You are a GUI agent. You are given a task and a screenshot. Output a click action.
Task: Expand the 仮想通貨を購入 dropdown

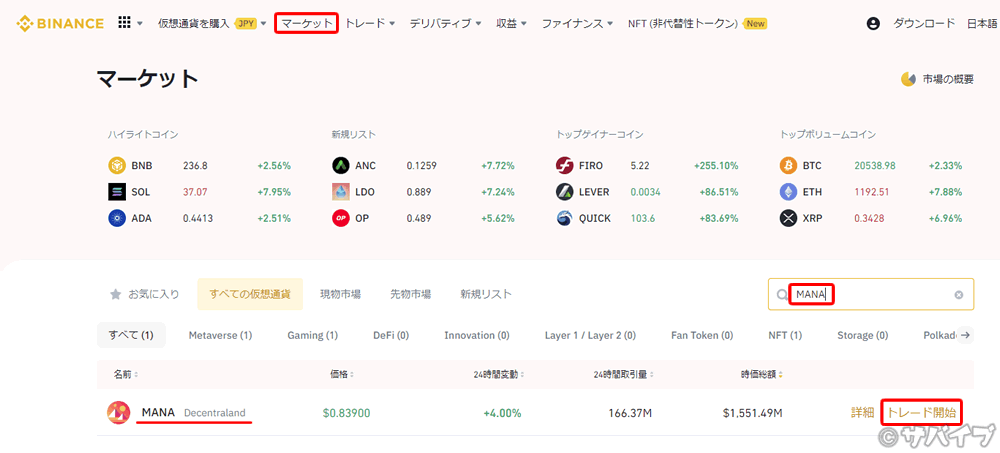click(263, 24)
